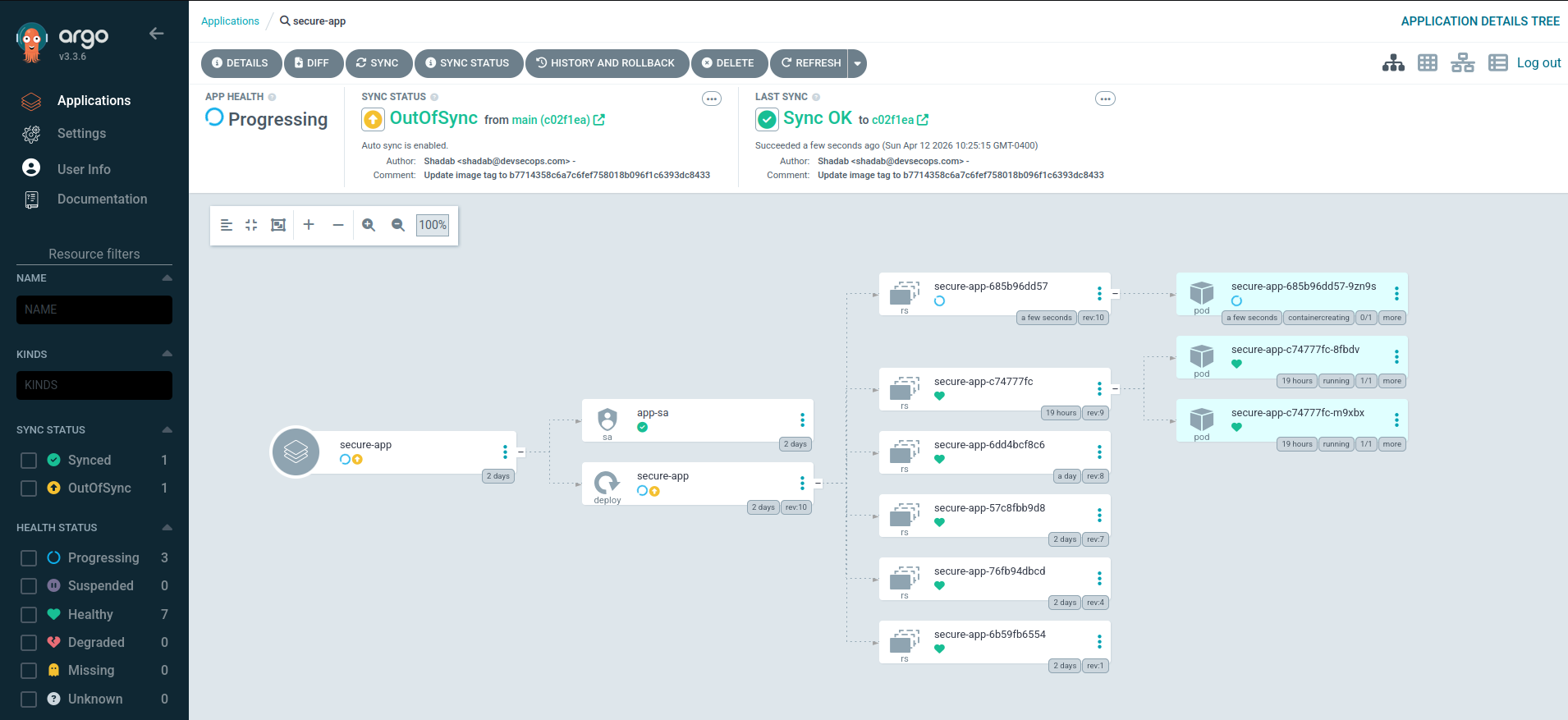Open Last Sync more options ellipsis

click(x=1106, y=99)
